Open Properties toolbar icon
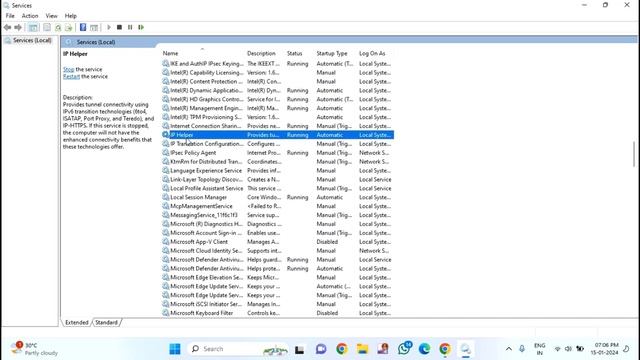Viewport: 640px width, 360px height. (47, 27)
